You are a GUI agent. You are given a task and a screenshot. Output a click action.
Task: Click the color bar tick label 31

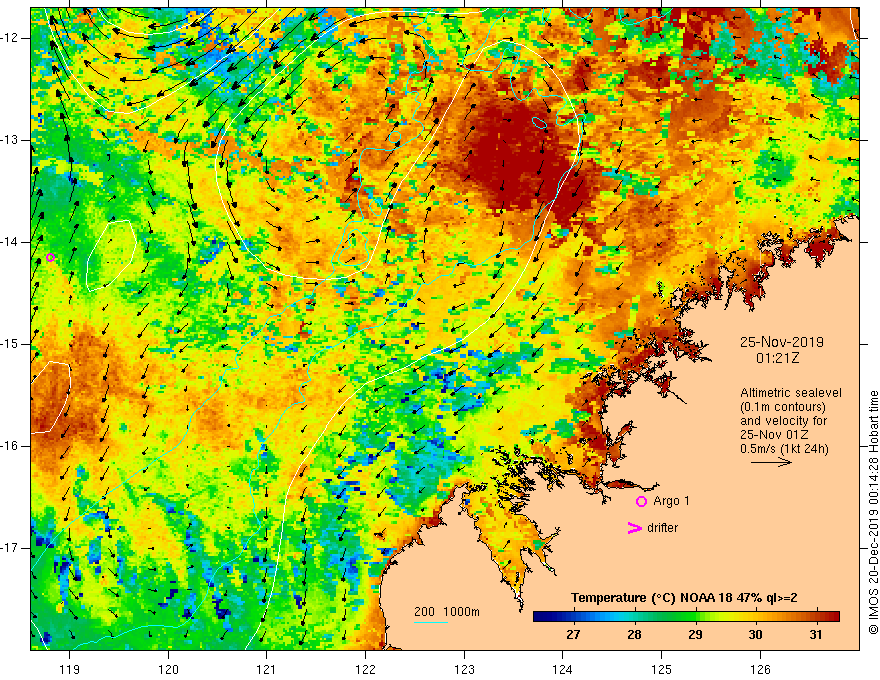(x=816, y=635)
